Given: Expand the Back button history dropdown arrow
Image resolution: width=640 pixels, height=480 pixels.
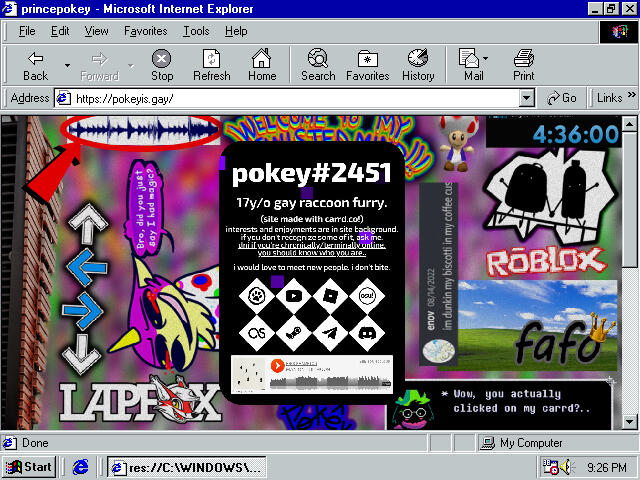Looking at the screenshot, I should pos(67,66).
